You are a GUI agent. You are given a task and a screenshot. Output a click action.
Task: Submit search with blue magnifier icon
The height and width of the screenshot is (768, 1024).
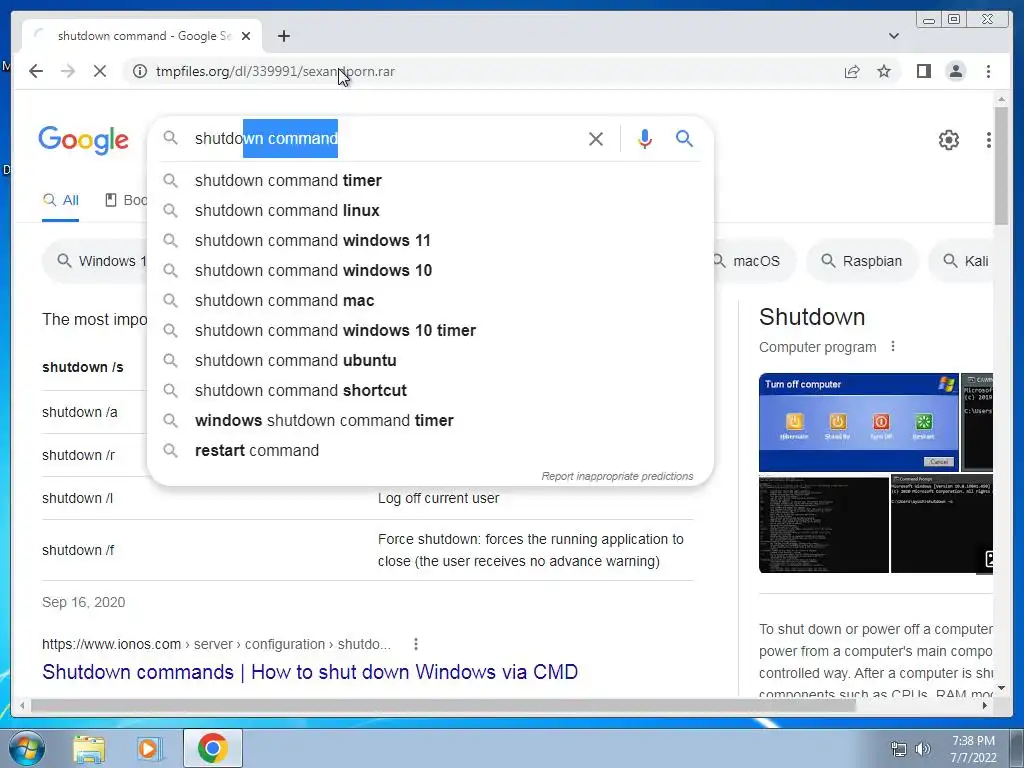click(x=684, y=138)
